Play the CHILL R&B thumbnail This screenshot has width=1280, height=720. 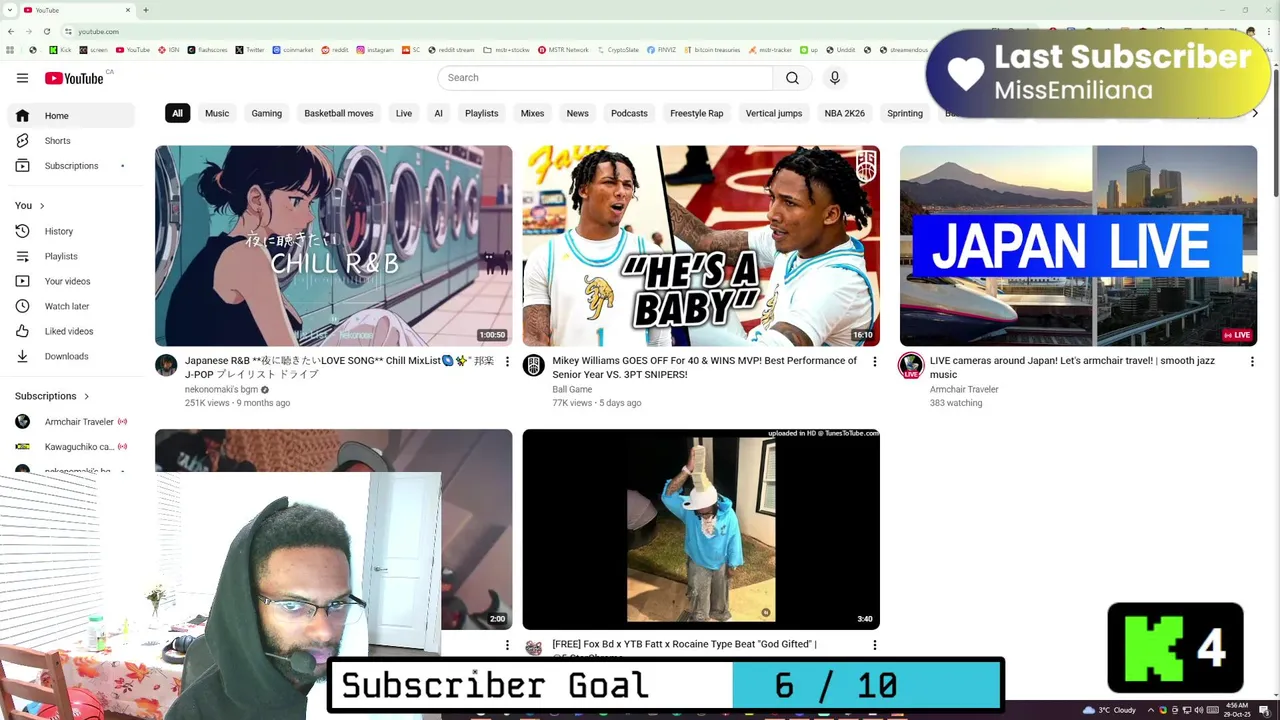coord(333,246)
